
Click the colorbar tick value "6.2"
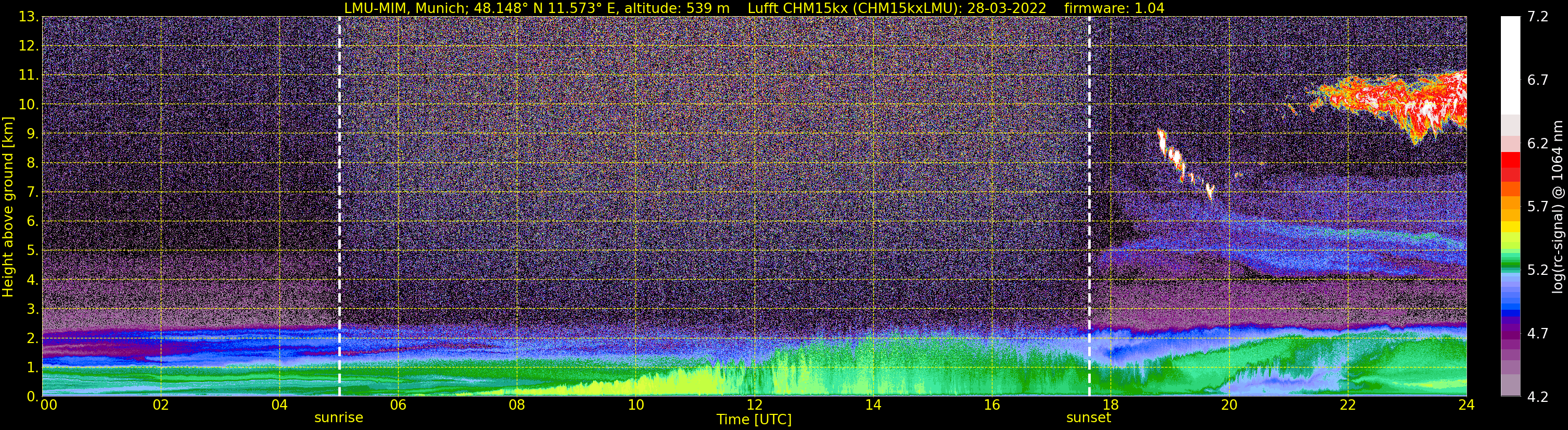click(1538, 144)
